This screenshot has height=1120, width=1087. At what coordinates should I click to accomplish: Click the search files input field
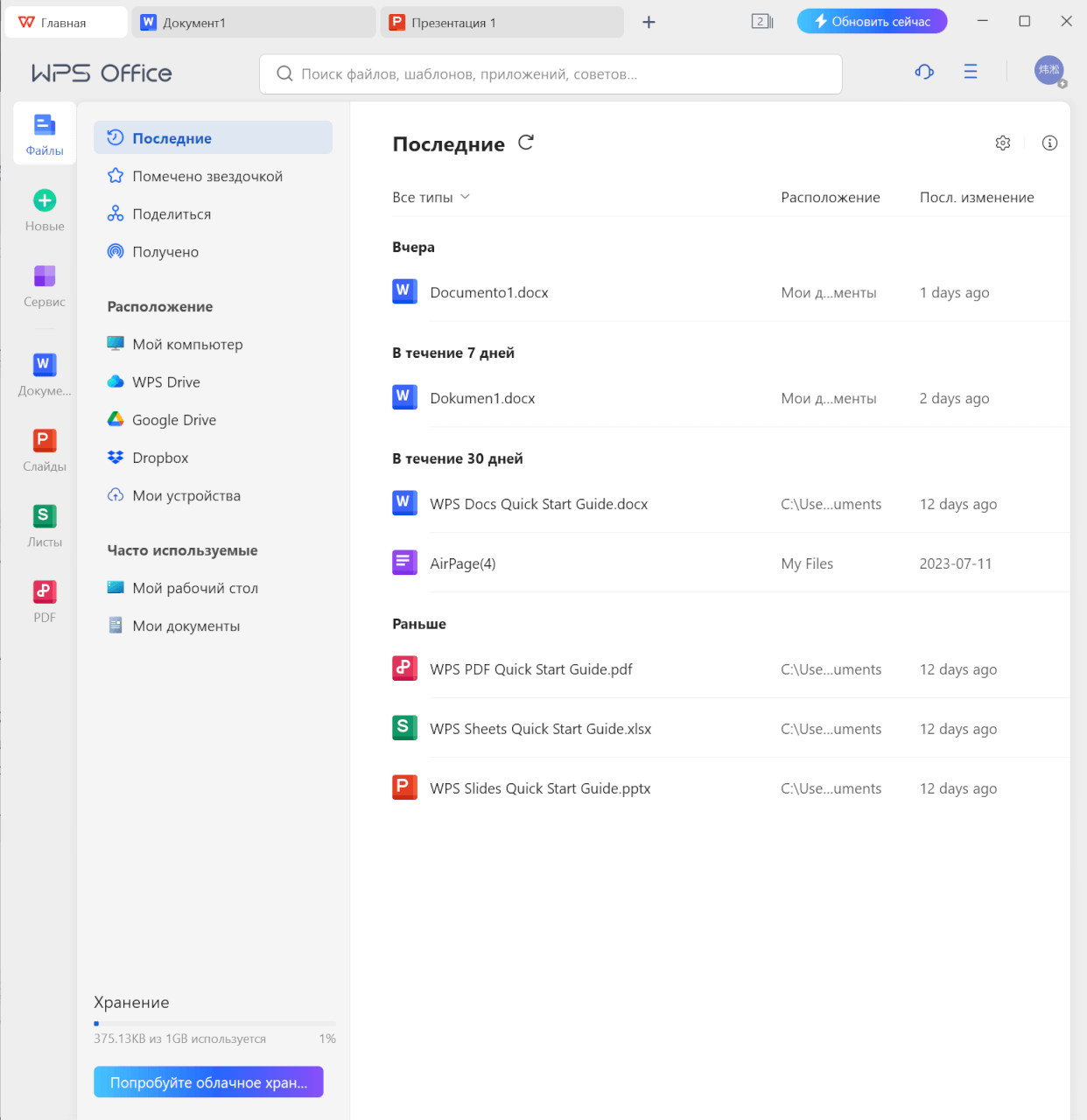(x=551, y=73)
